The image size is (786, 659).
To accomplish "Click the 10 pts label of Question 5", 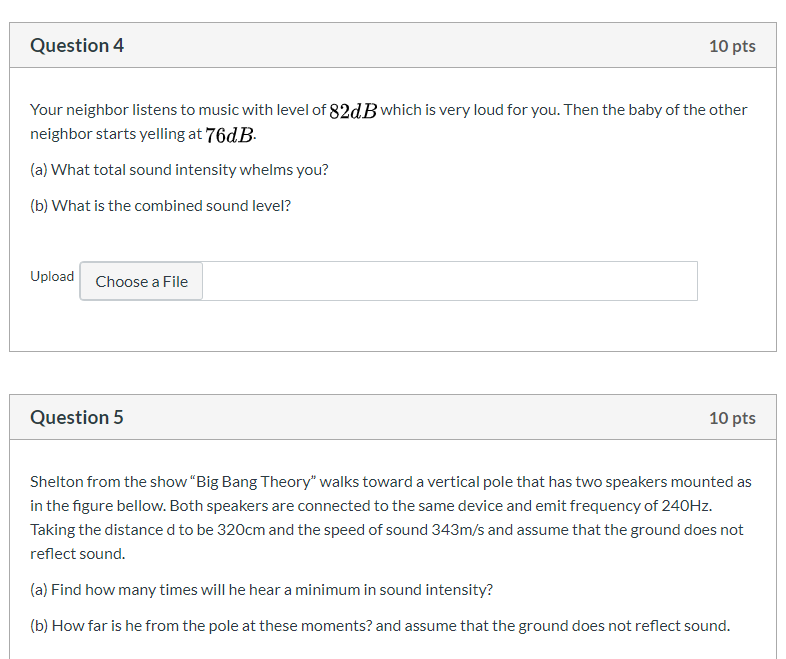I will [x=732, y=418].
